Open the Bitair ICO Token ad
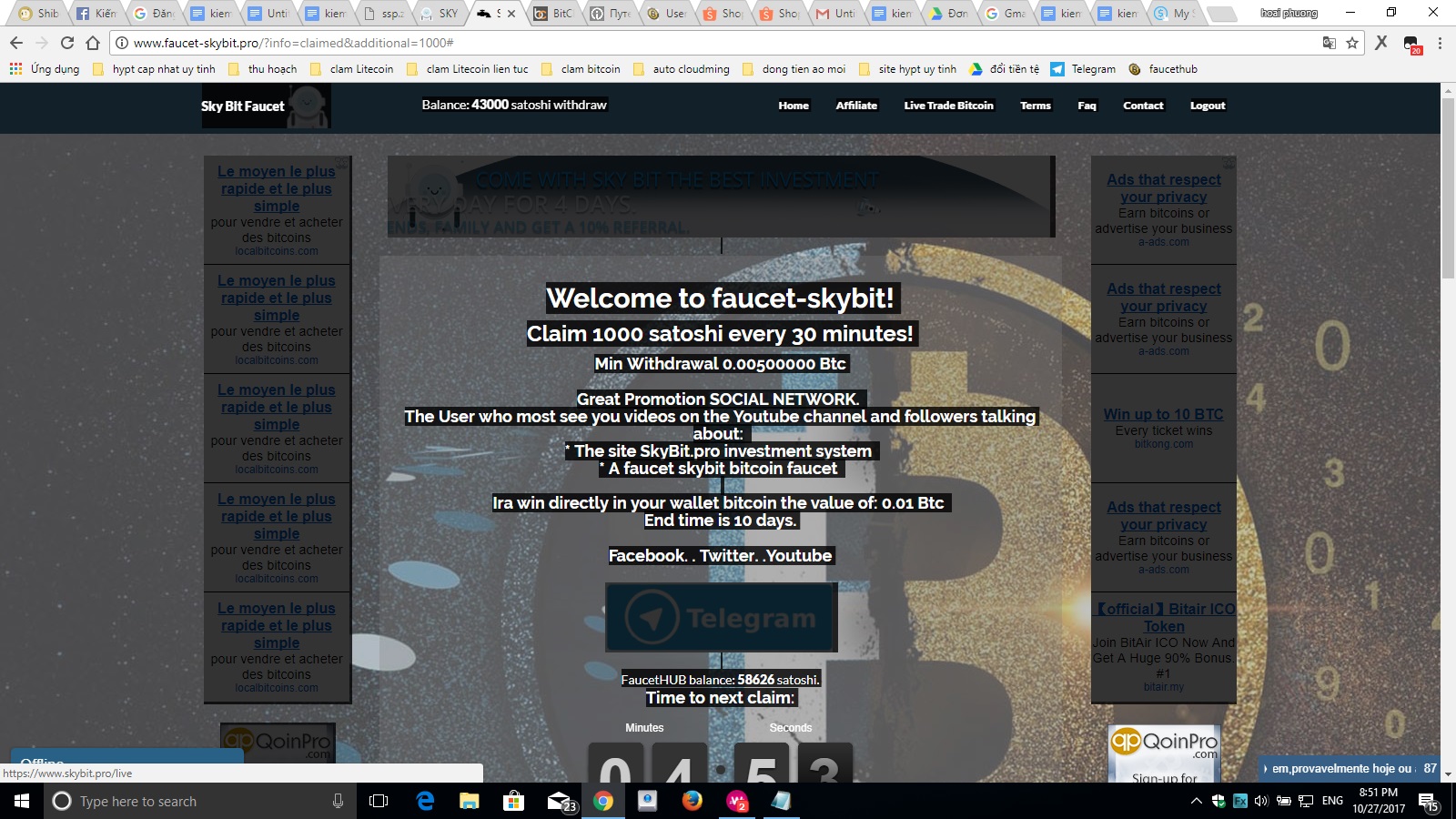Screen dimensions: 1456x819 (x=1165, y=618)
